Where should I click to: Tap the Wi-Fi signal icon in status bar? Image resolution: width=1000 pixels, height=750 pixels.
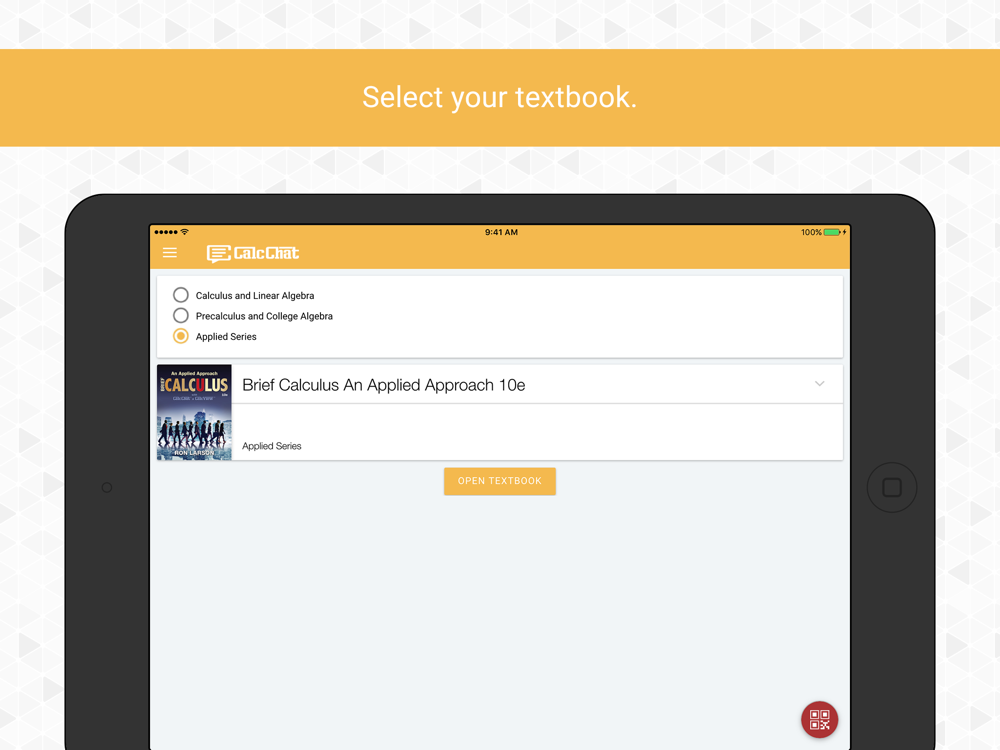[184, 232]
